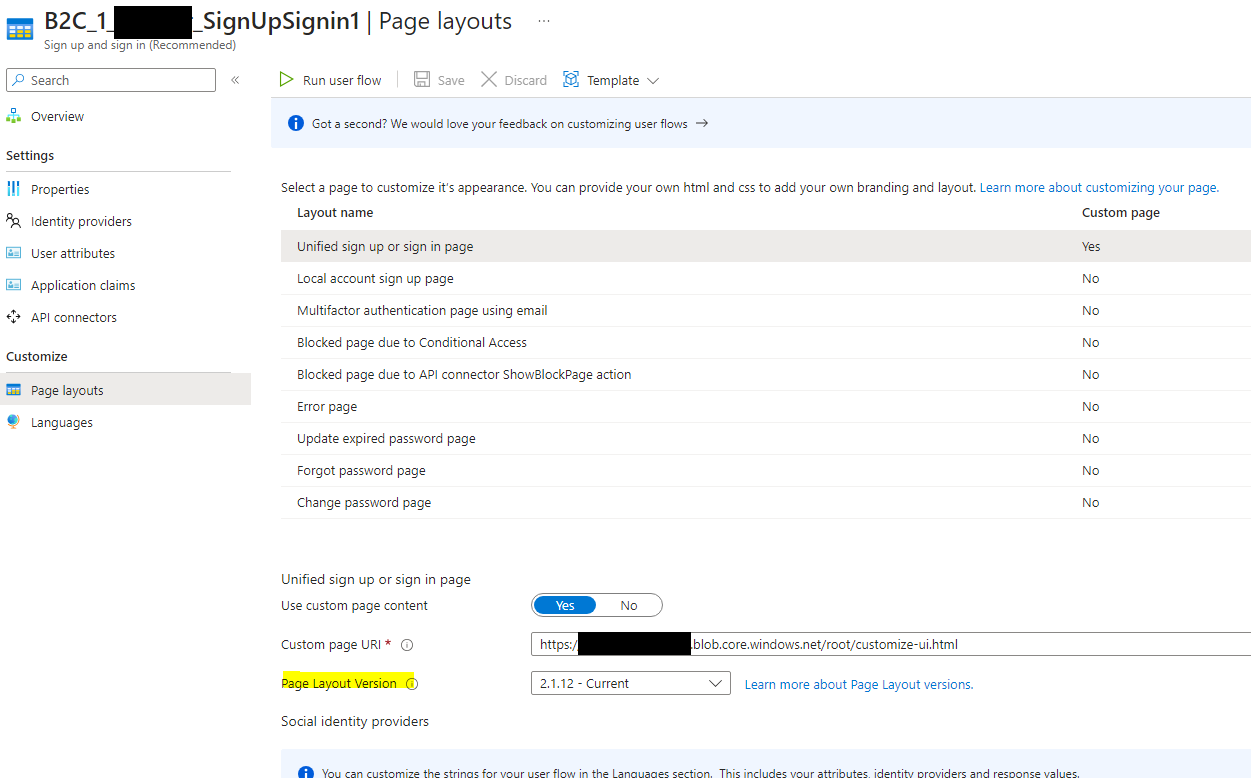1251x778 pixels.
Task: Click the Custom page column header
Action: click(x=1121, y=213)
